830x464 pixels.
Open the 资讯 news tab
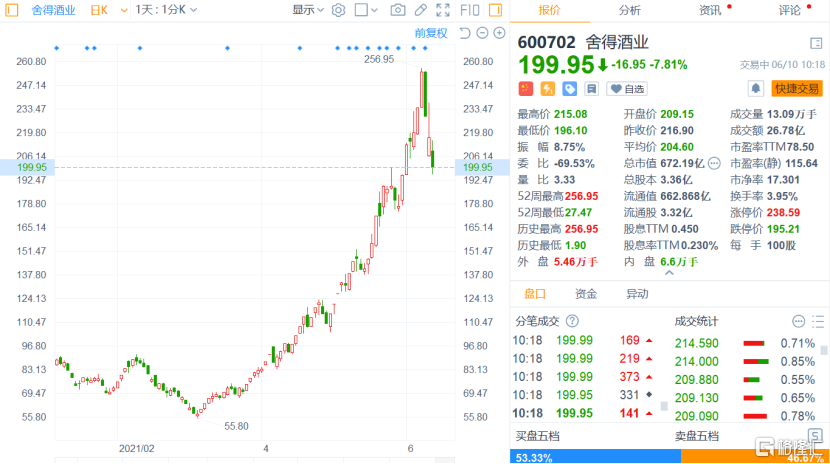[710, 10]
